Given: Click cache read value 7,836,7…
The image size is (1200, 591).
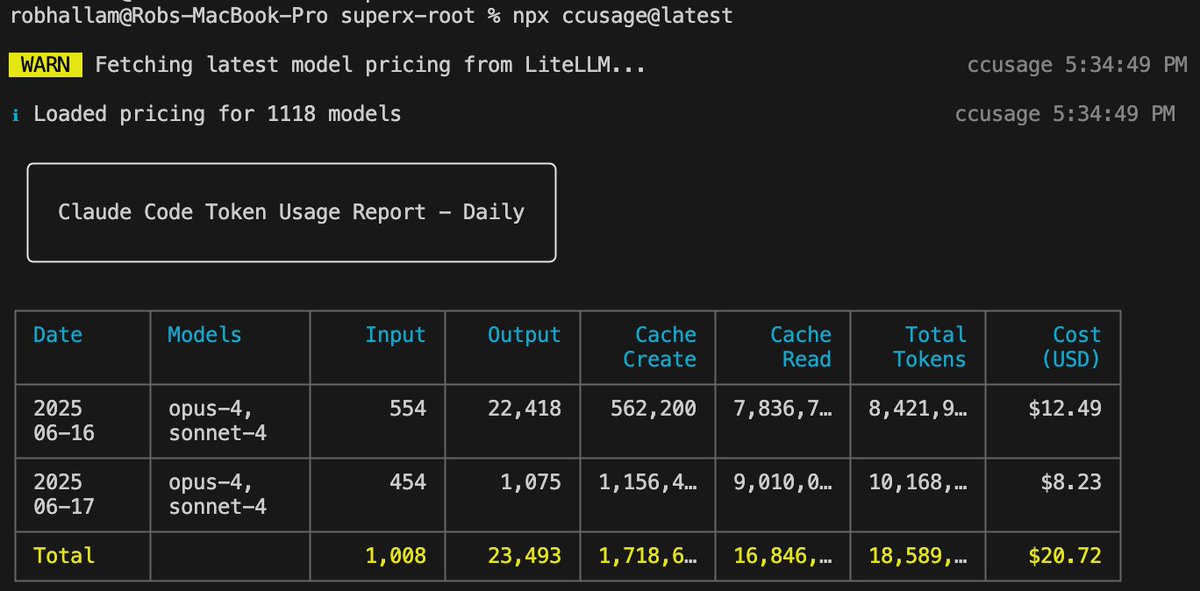Looking at the screenshot, I should coord(782,409).
